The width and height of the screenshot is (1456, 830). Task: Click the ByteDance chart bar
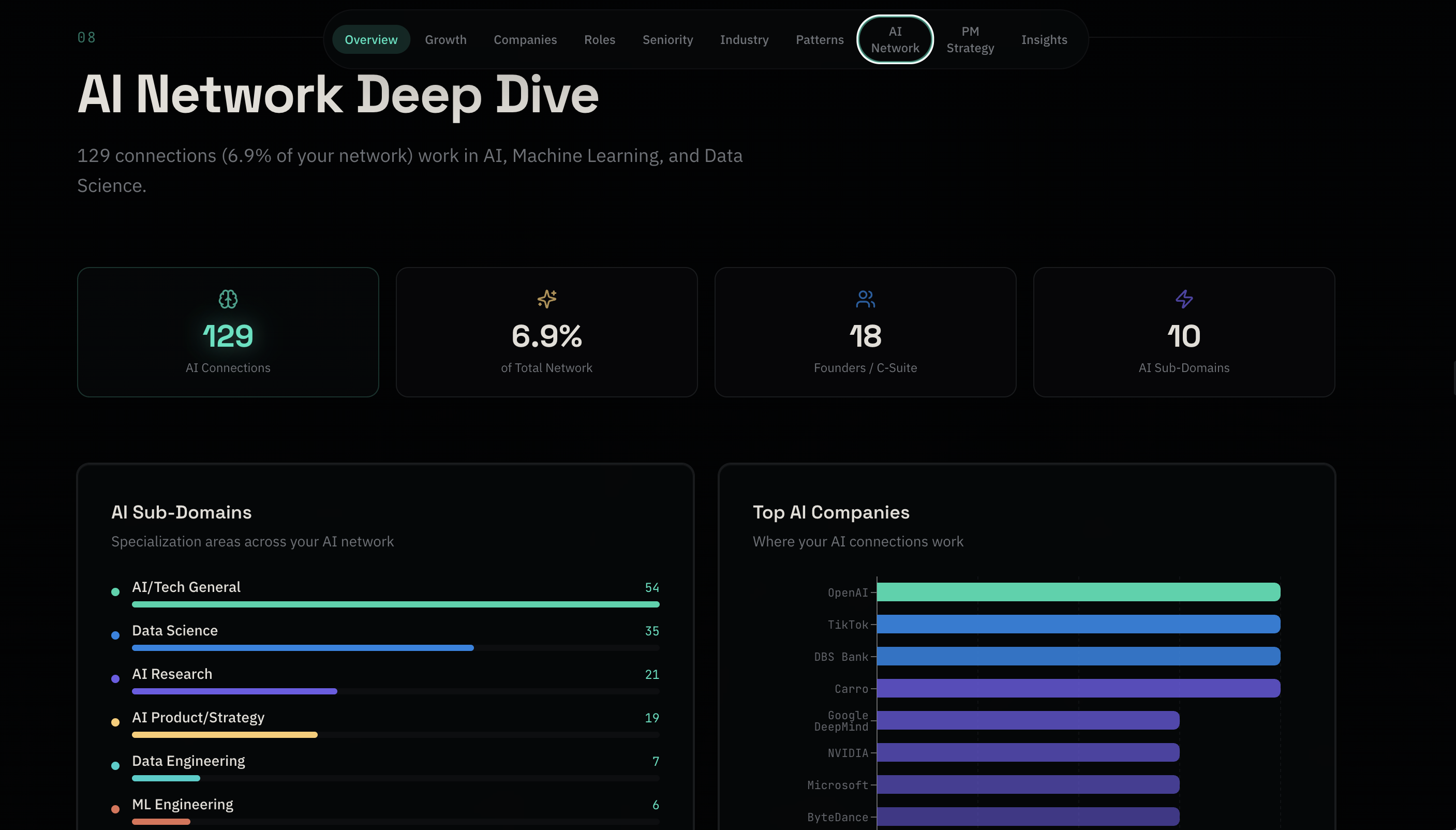coord(1028,817)
